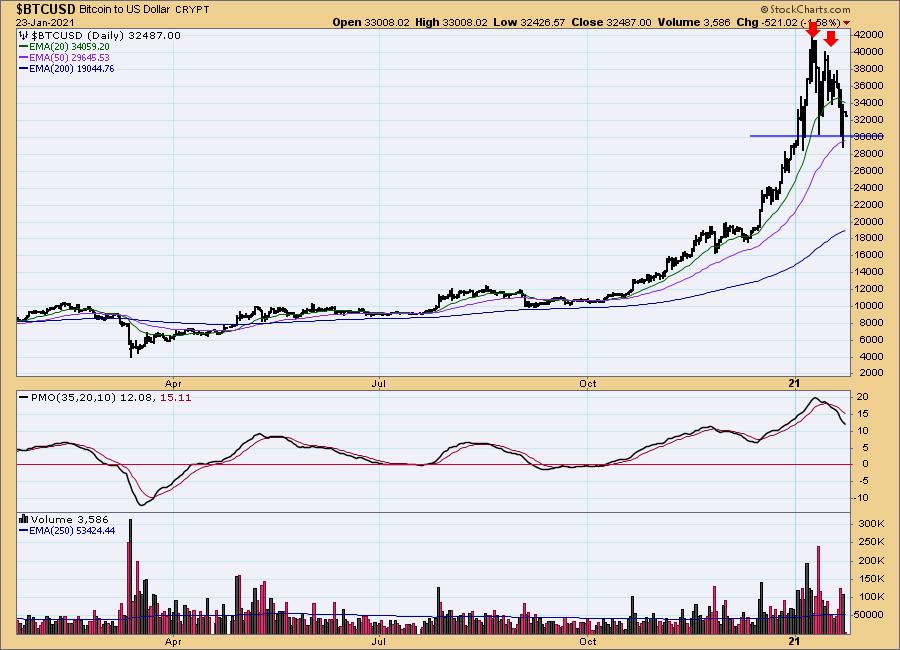Image resolution: width=900 pixels, height=650 pixels.
Task: Click the 36000 price axis label
Action: (x=869, y=86)
